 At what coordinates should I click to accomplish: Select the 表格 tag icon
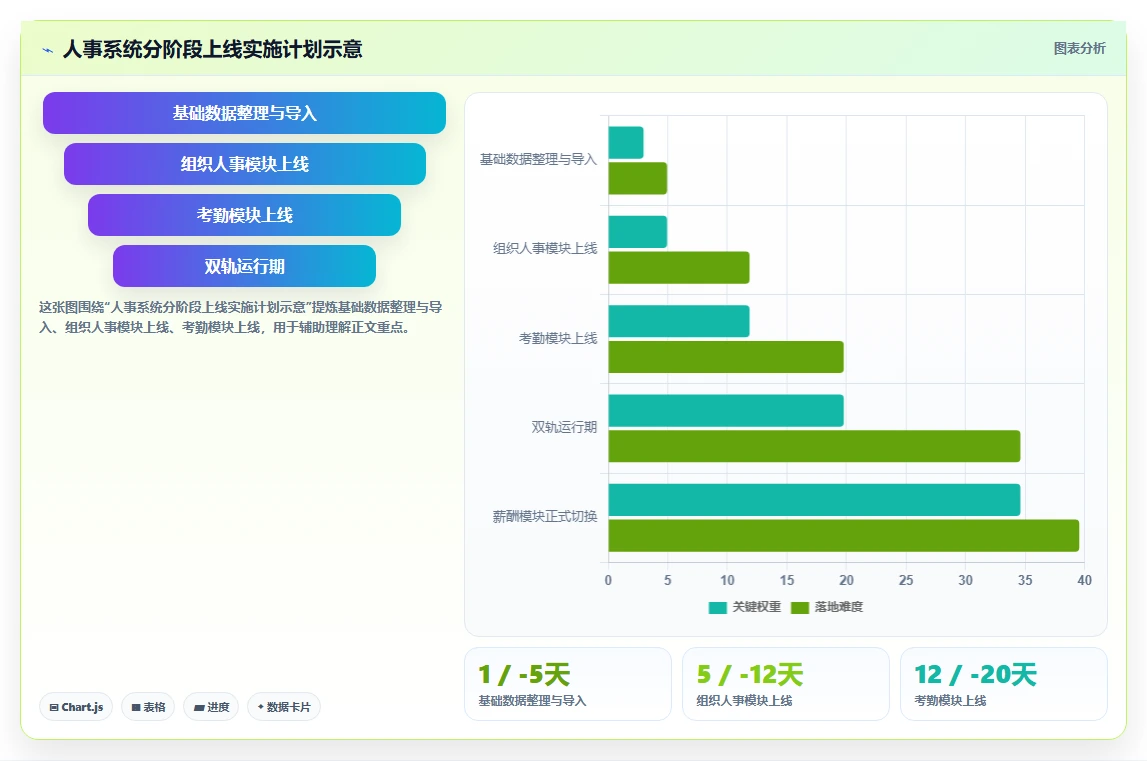[135, 708]
